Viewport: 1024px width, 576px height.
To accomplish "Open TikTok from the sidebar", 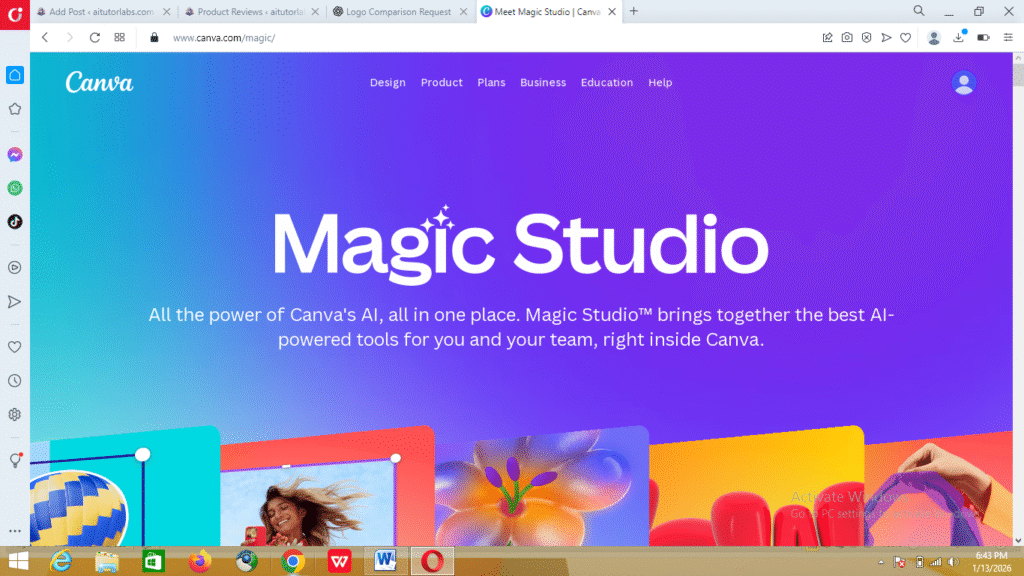I will tap(14, 222).
